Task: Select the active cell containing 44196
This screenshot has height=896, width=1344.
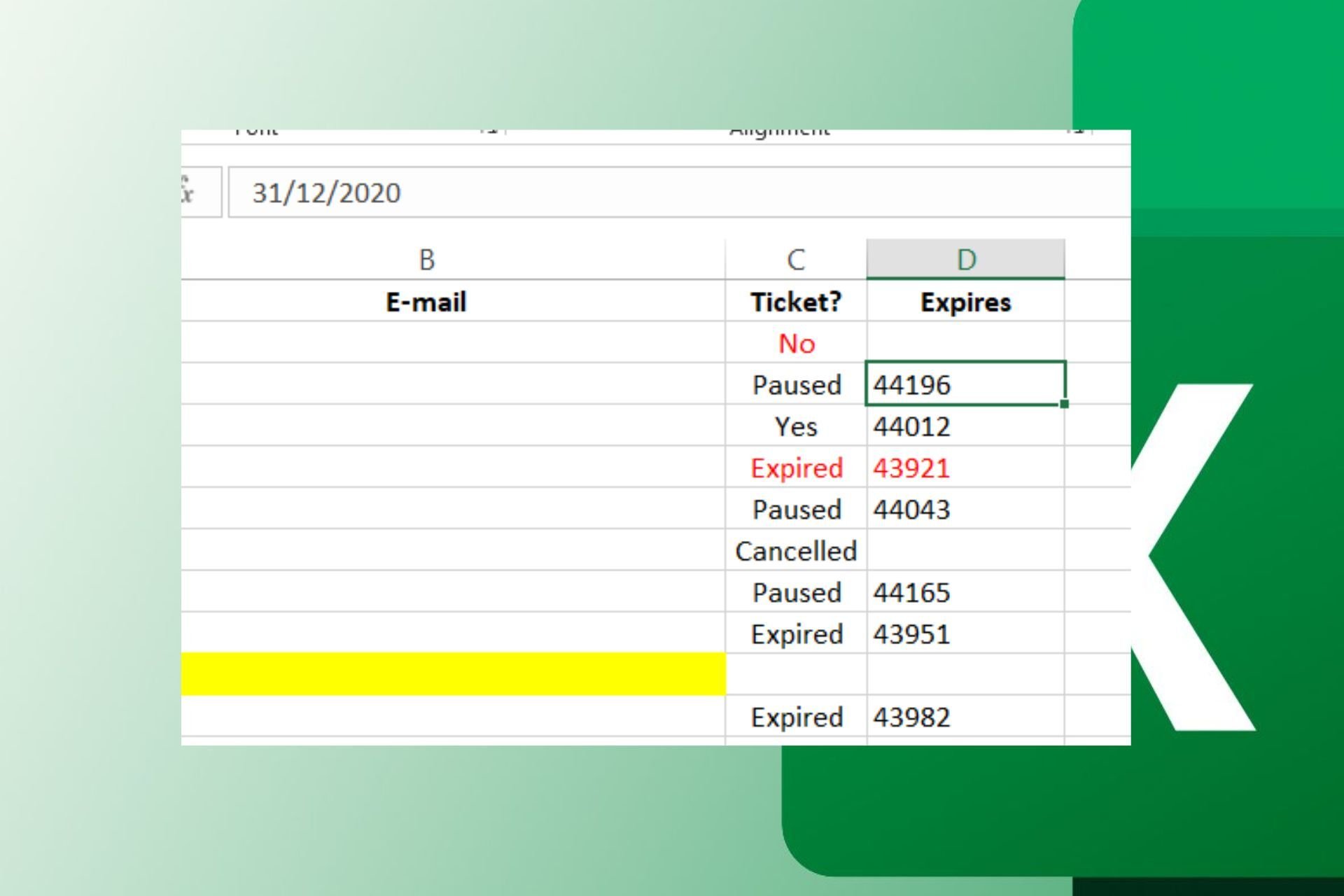Action: [966, 384]
